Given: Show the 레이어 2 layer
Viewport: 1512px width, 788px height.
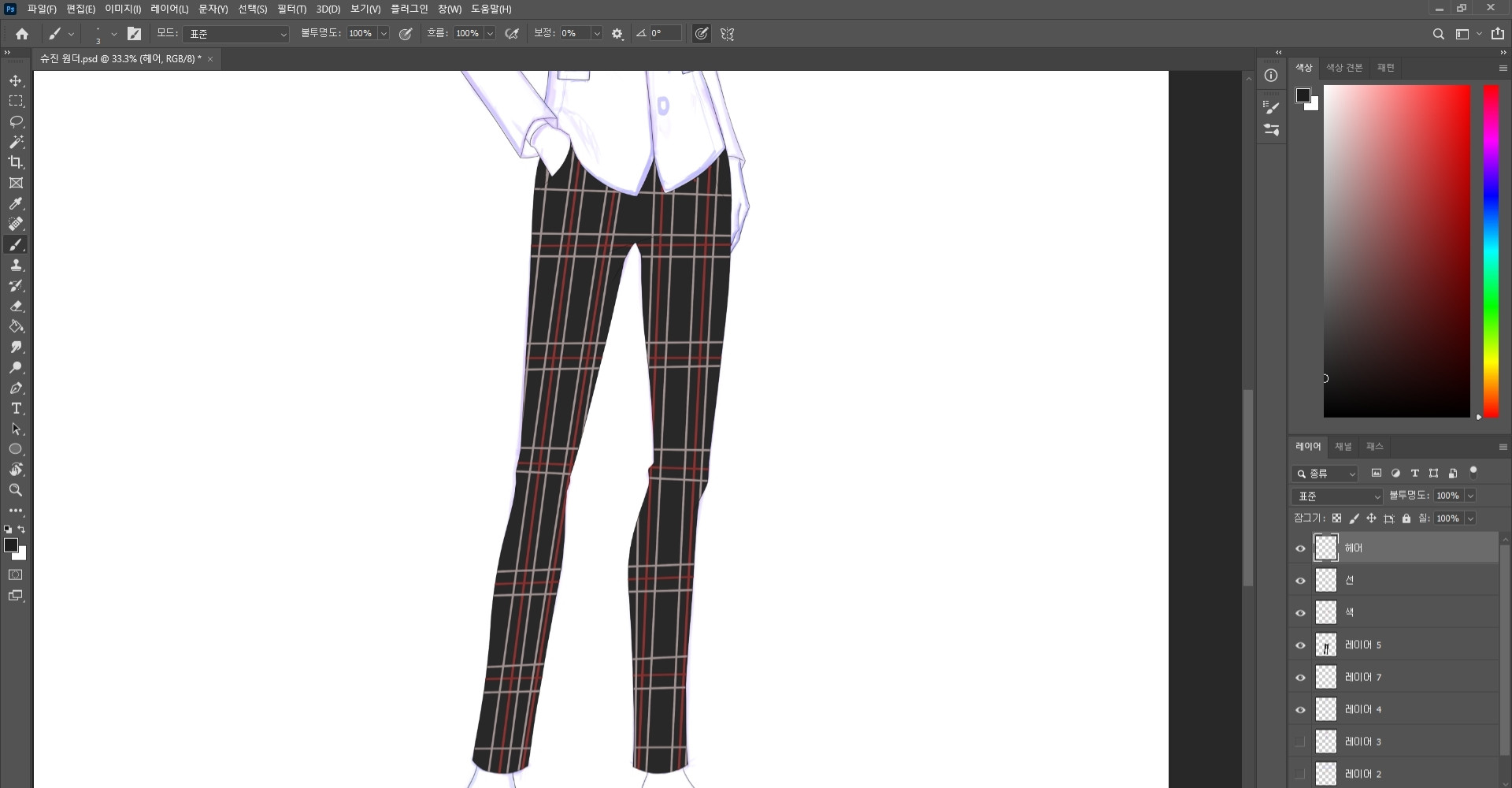Looking at the screenshot, I should point(1300,775).
